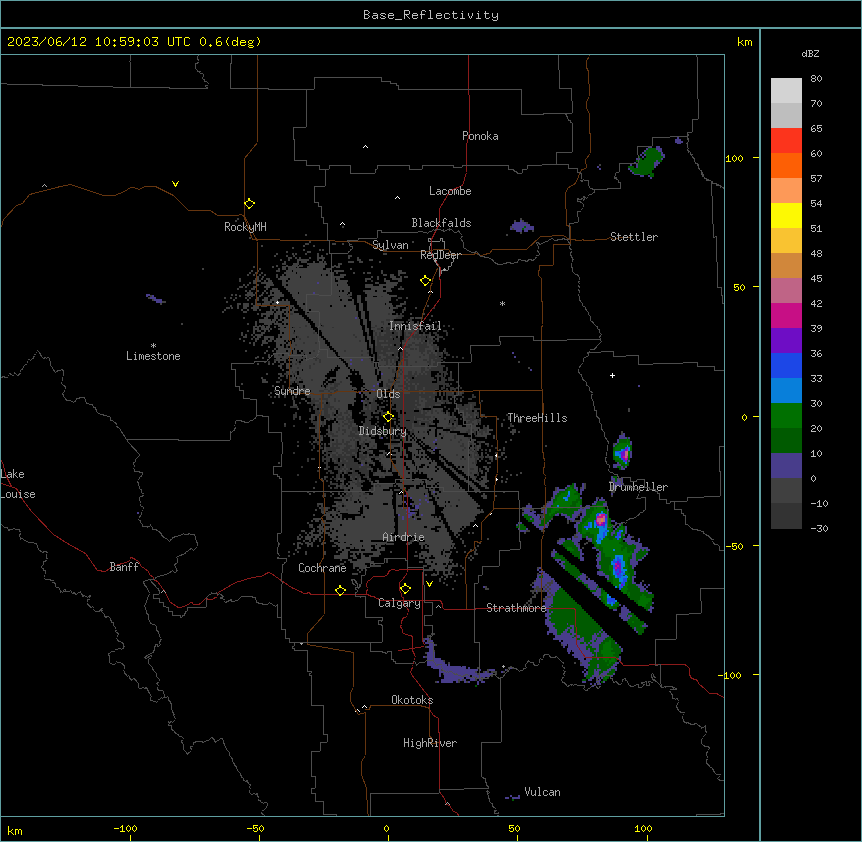Click the Vulcan town label
Screen dimensions: 862x842
coord(542,792)
